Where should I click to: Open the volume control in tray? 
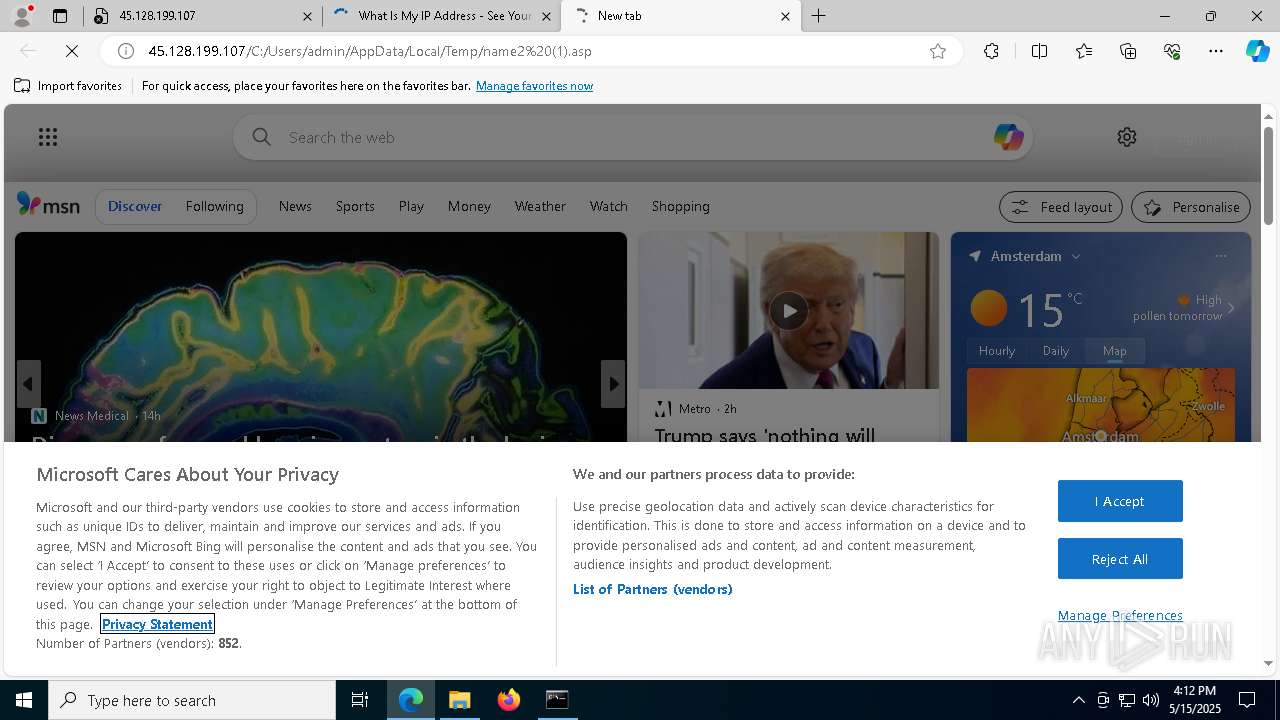click(x=1151, y=700)
